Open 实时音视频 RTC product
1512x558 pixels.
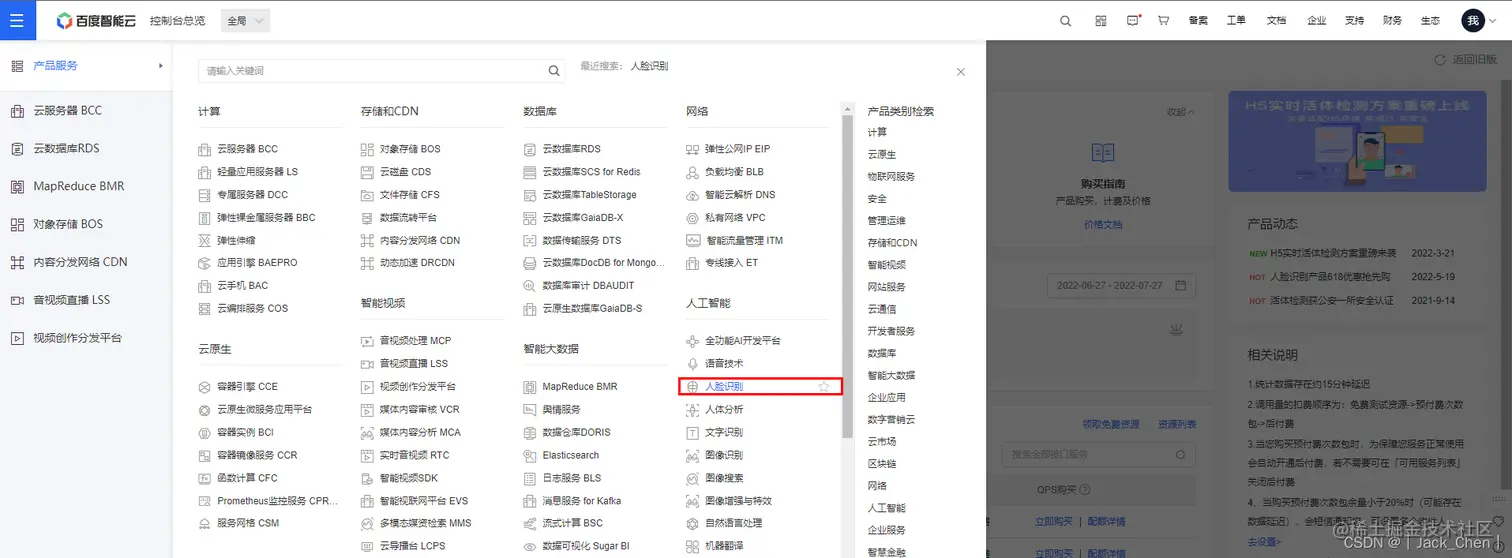click(414, 455)
